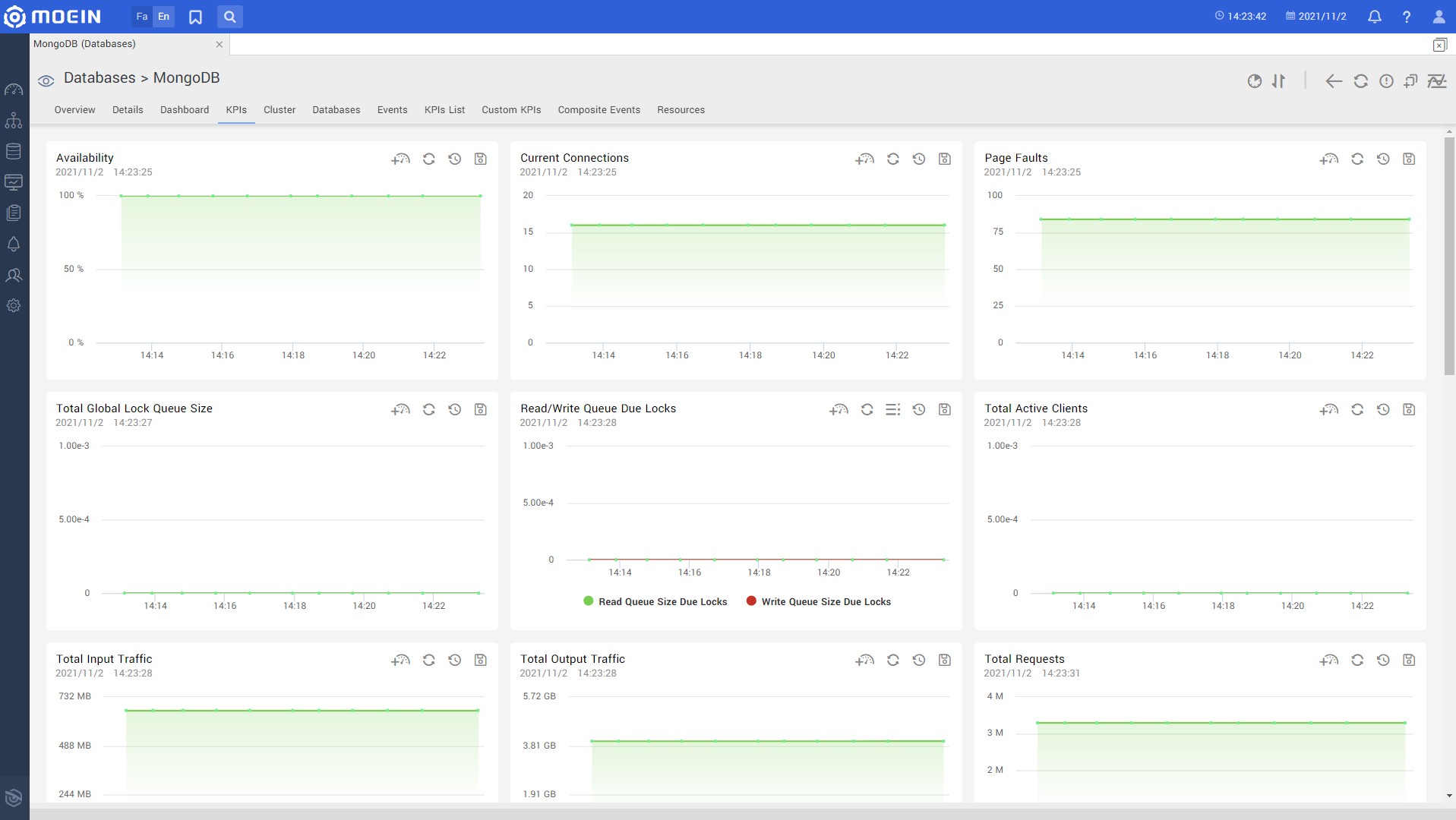
Task: Open list options for Read/Write Queue chart
Action: [893, 410]
